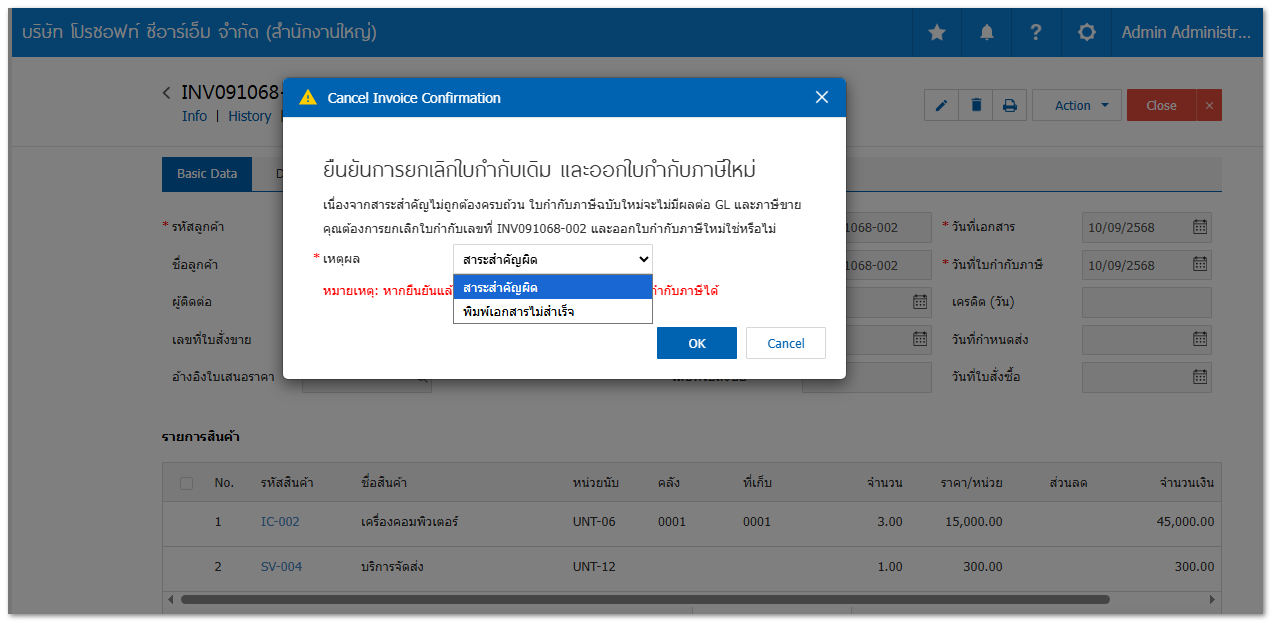Open the document date calendar picker
The width and height of the screenshot is (1271, 622).
click(1199, 227)
